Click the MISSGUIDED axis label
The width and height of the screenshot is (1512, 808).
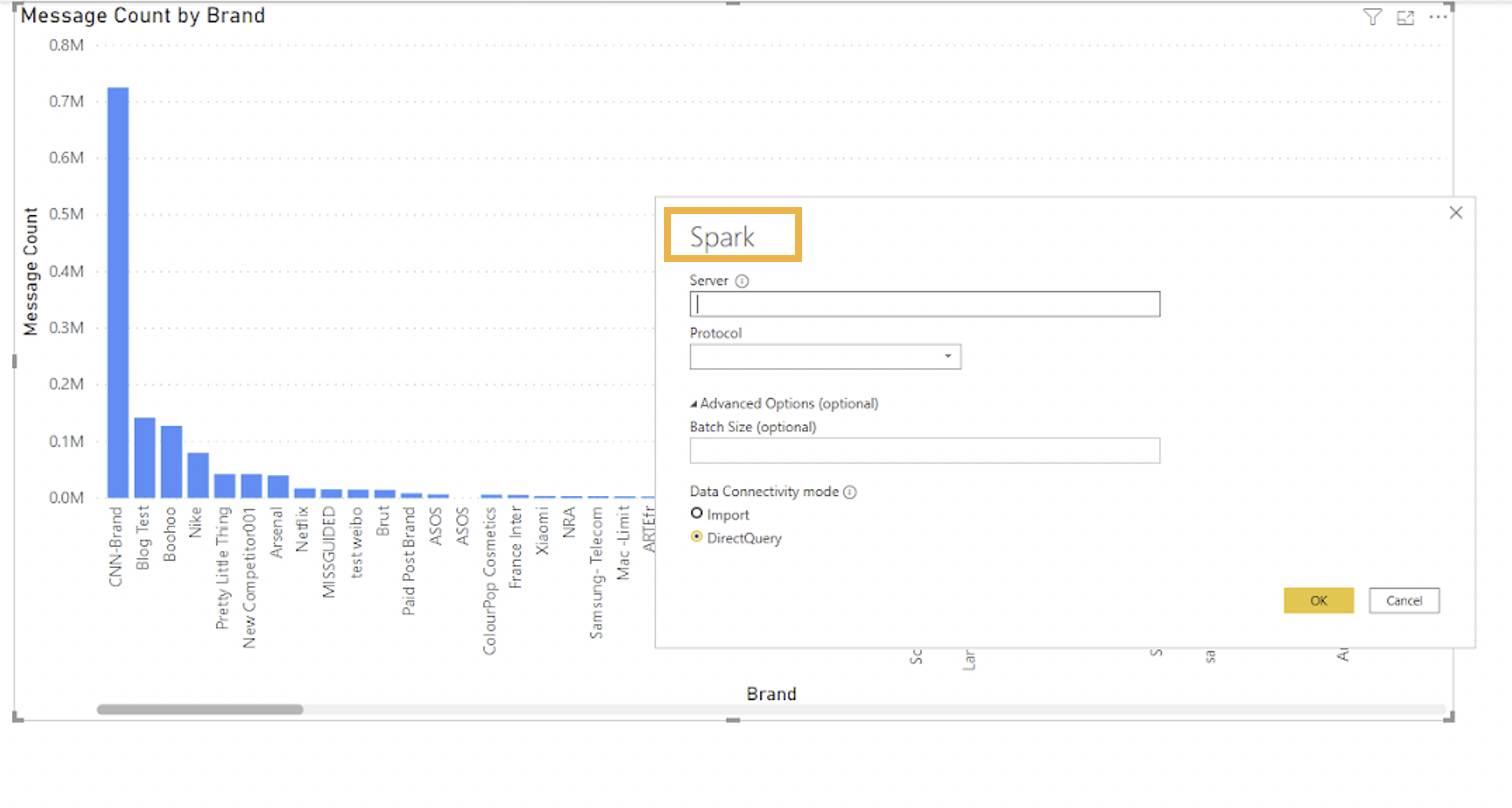point(331,551)
